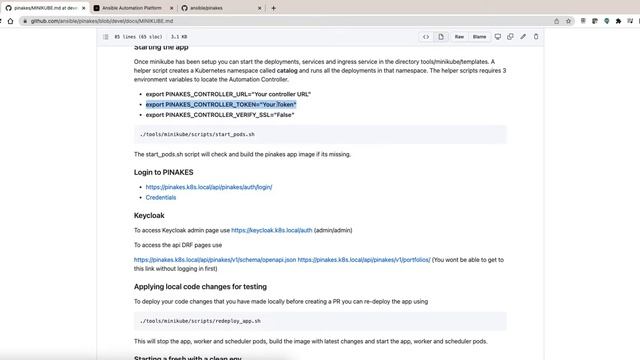The height and width of the screenshot is (360, 640).
Task: Click 'To access the api DRF pages use'
Action: (x=178, y=245)
